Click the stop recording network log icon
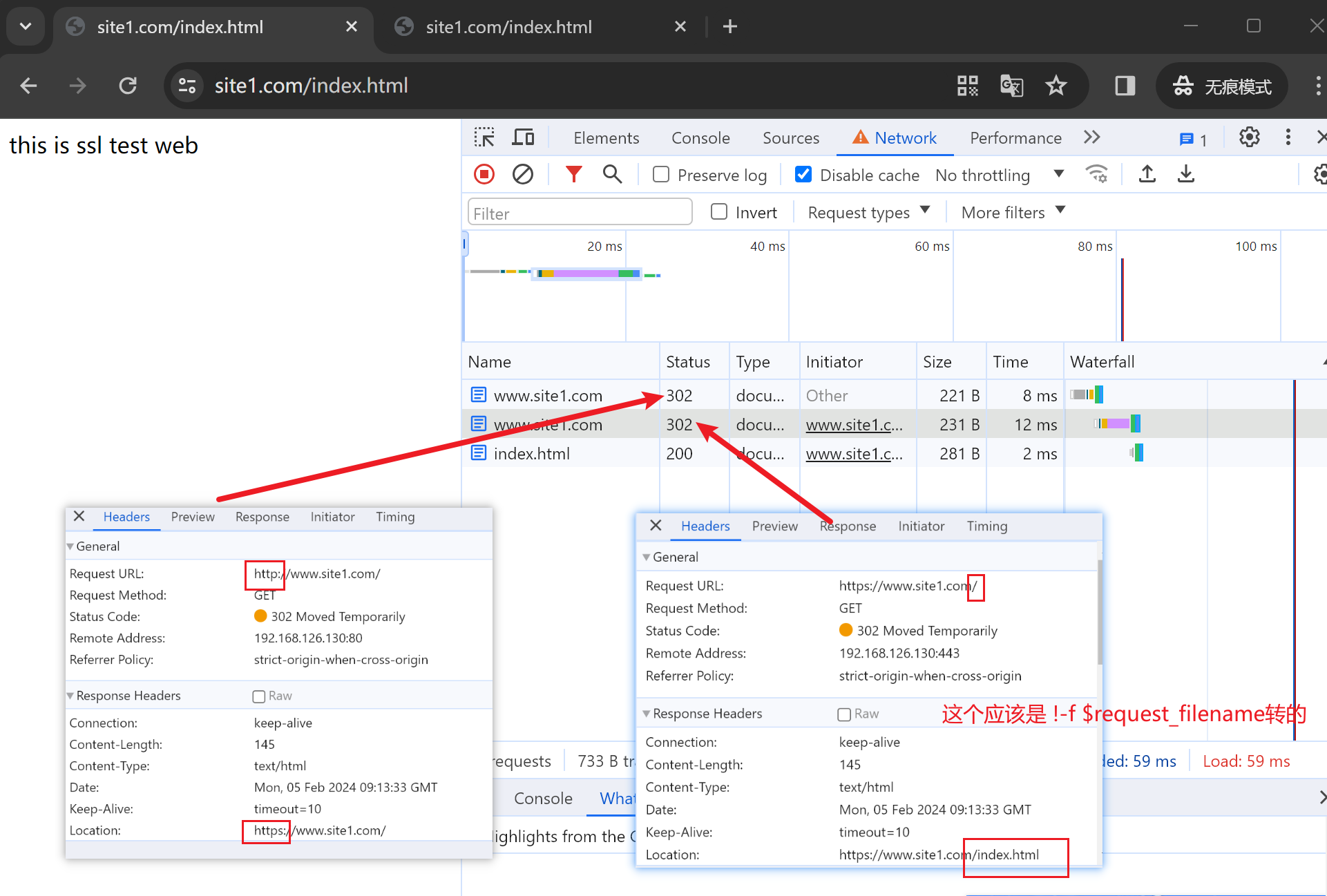 click(484, 174)
